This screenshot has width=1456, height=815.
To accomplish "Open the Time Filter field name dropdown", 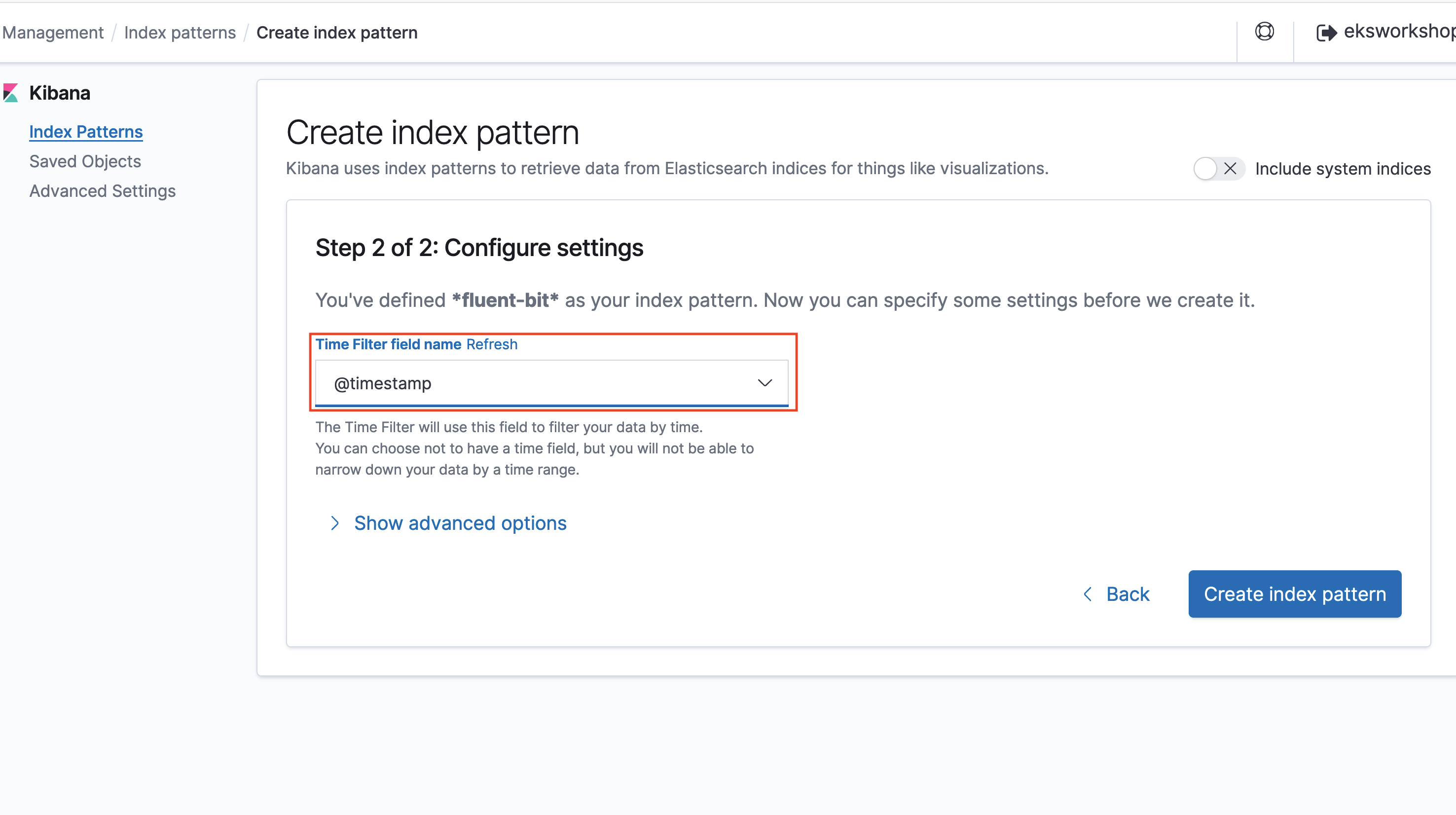I will coord(552,382).
